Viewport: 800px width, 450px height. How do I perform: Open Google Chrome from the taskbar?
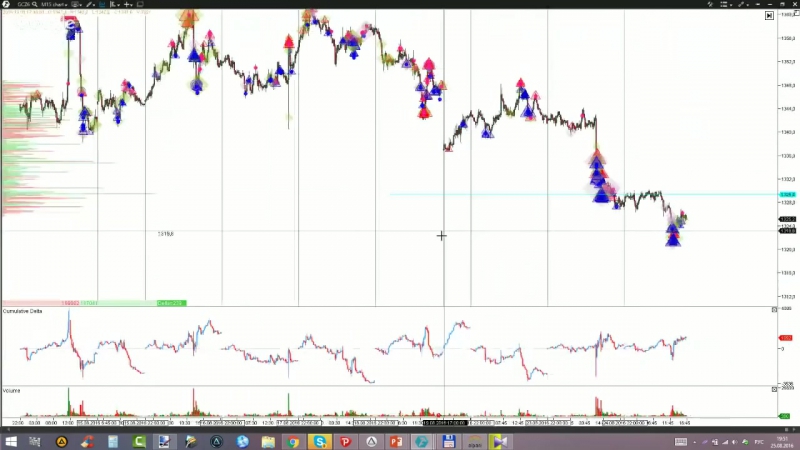tap(293, 441)
